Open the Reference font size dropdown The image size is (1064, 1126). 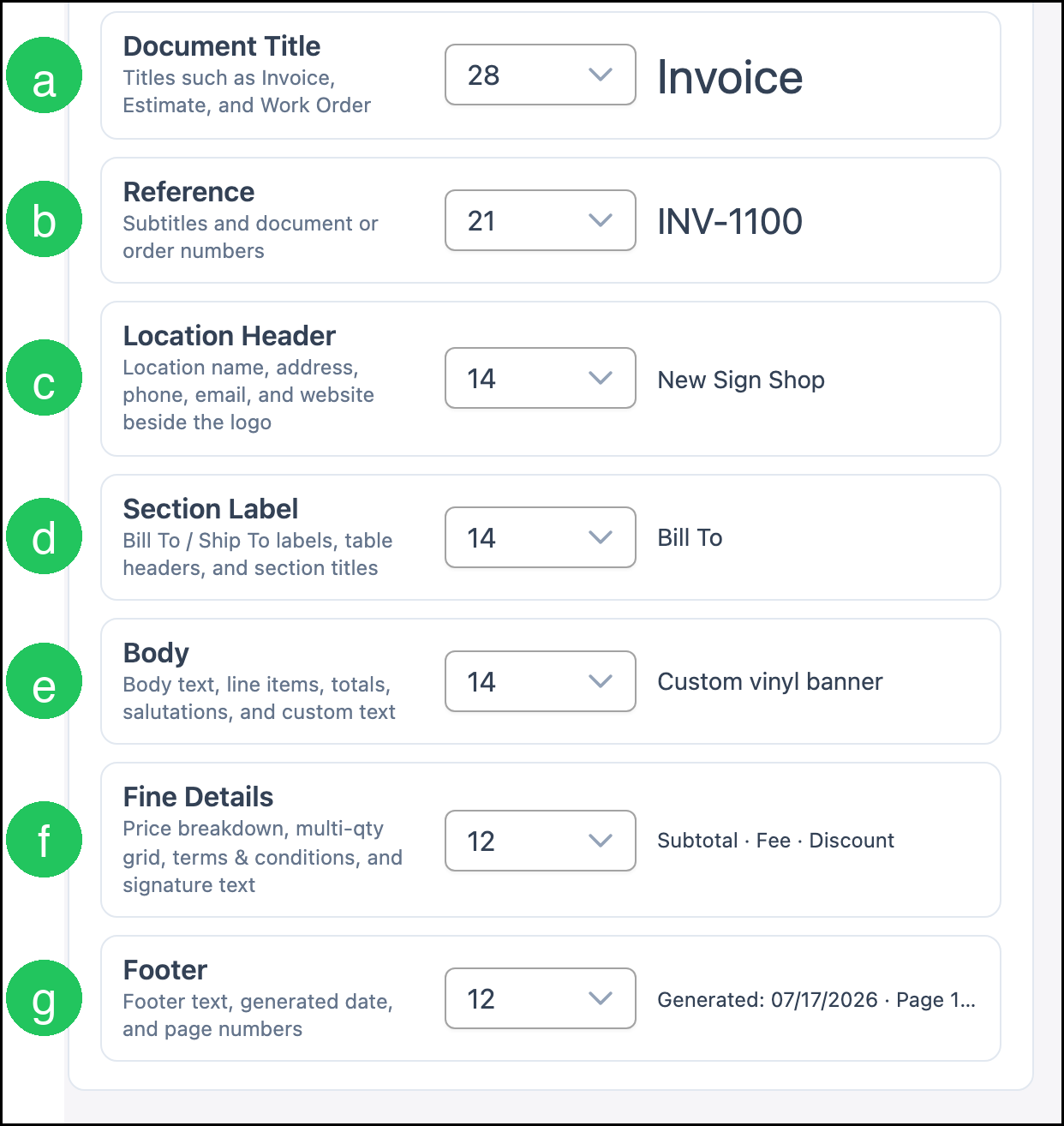click(x=541, y=220)
